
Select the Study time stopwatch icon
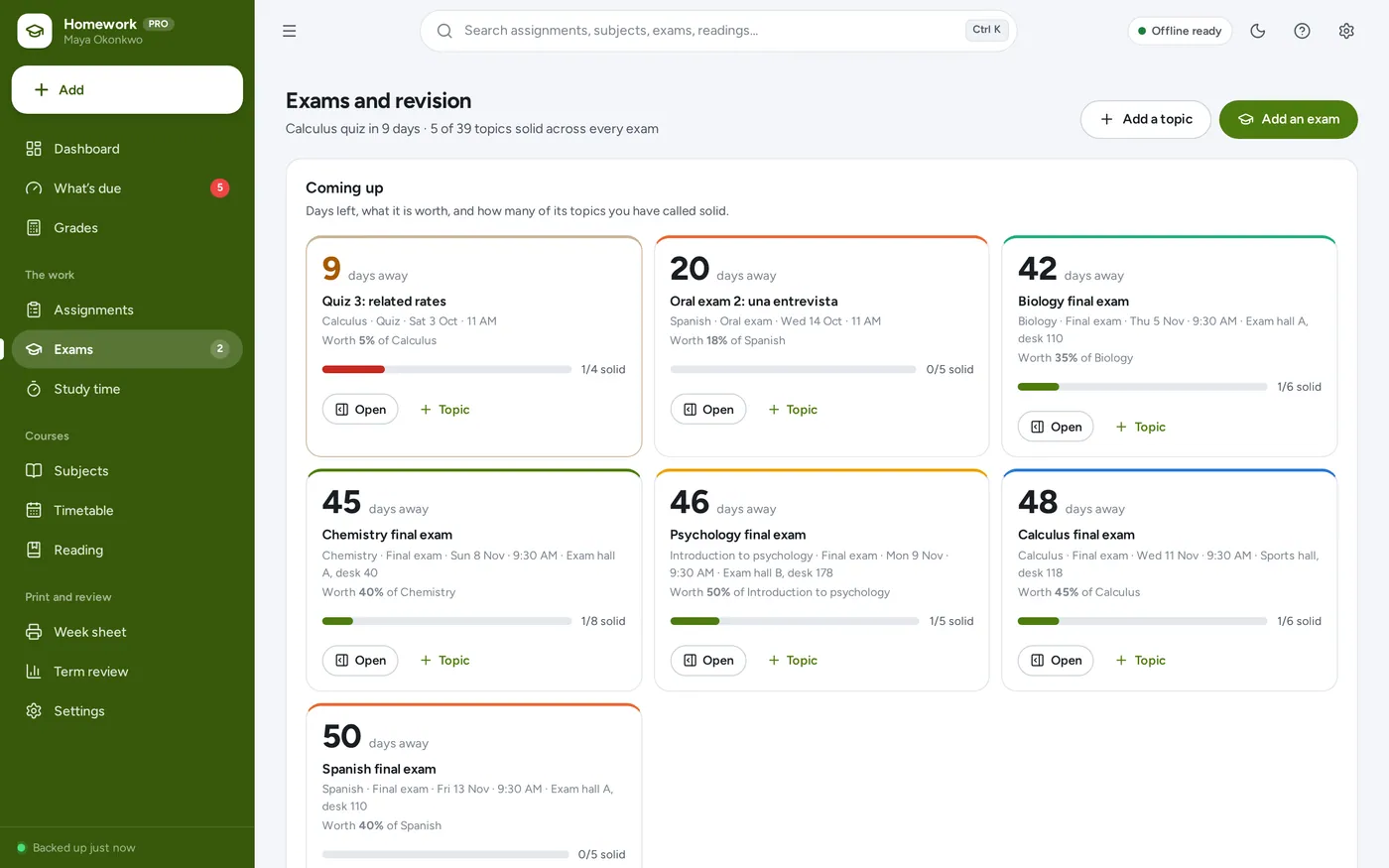(34, 389)
